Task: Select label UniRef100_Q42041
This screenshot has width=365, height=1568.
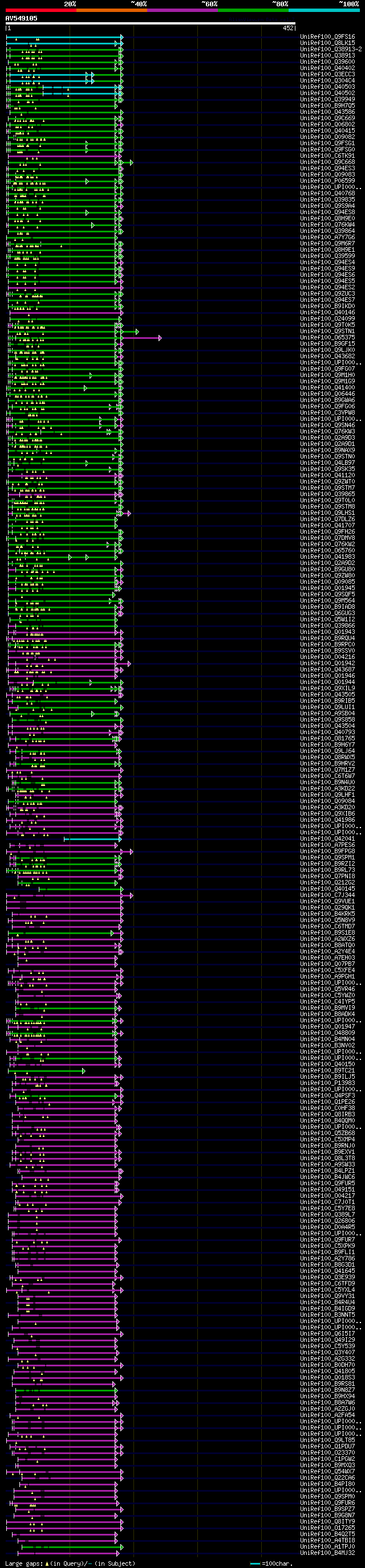Action: click(327, 839)
